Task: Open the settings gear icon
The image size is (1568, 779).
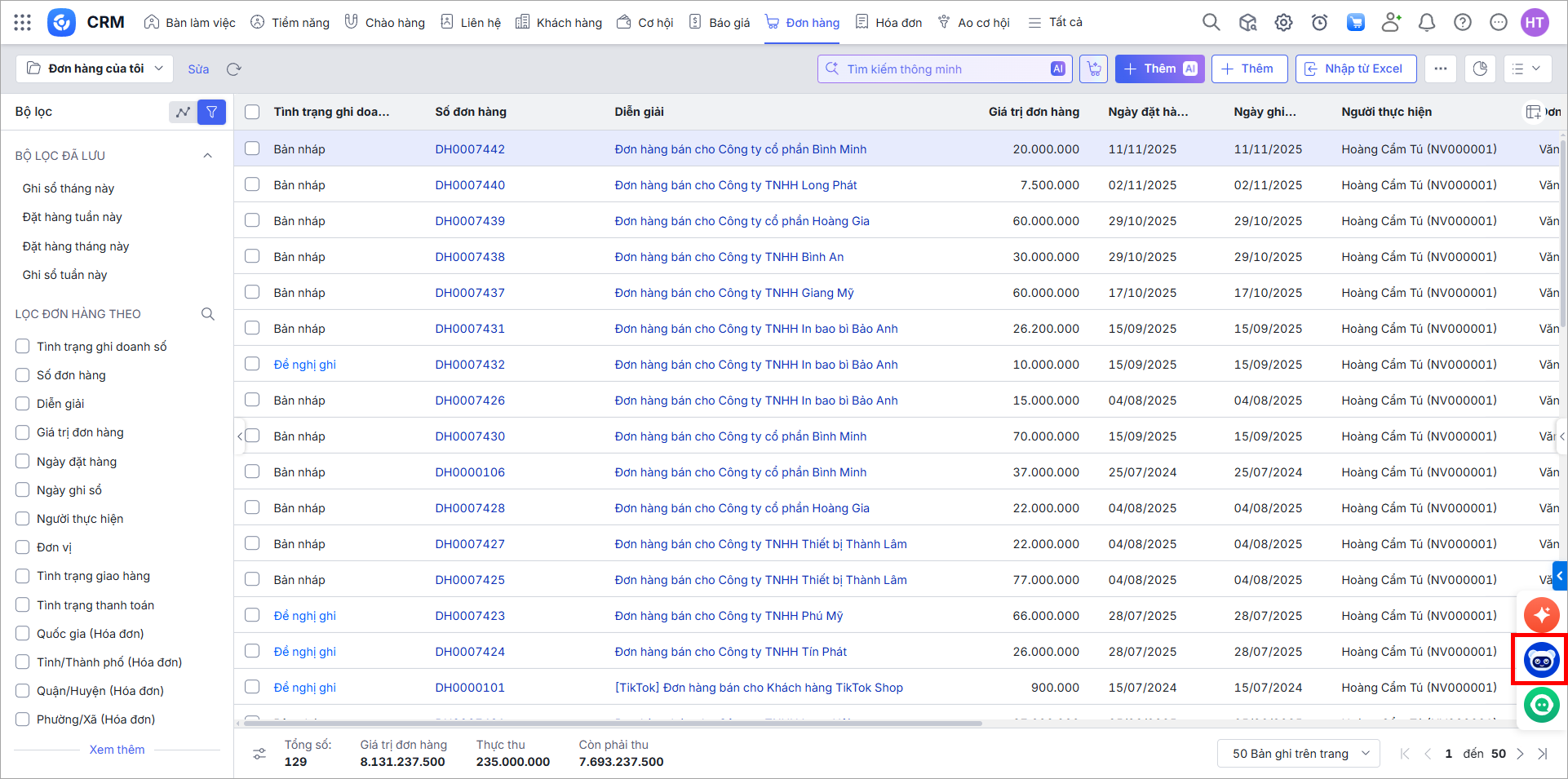Action: click(1283, 23)
